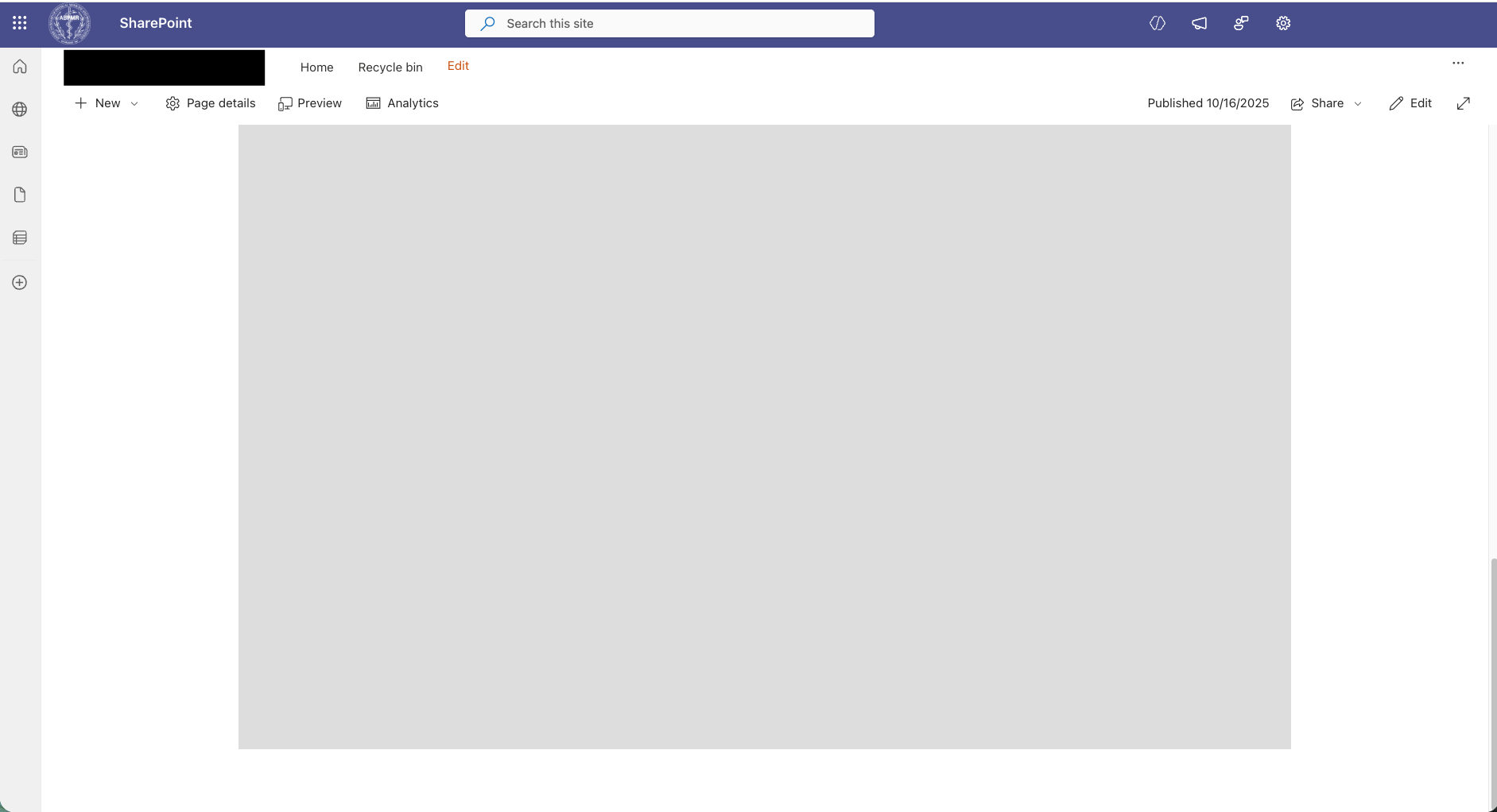Click the developer code brackets icon

tap(1158, 23)
